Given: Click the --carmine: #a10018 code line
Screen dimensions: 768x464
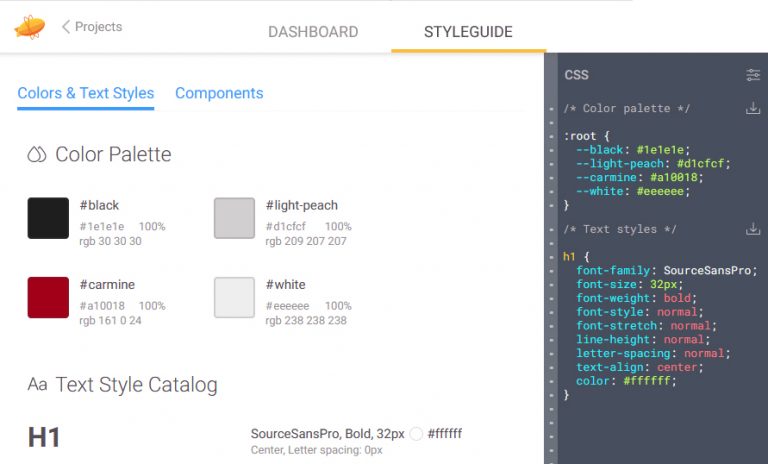Looking at the screenshot, I should coord(640,177).
